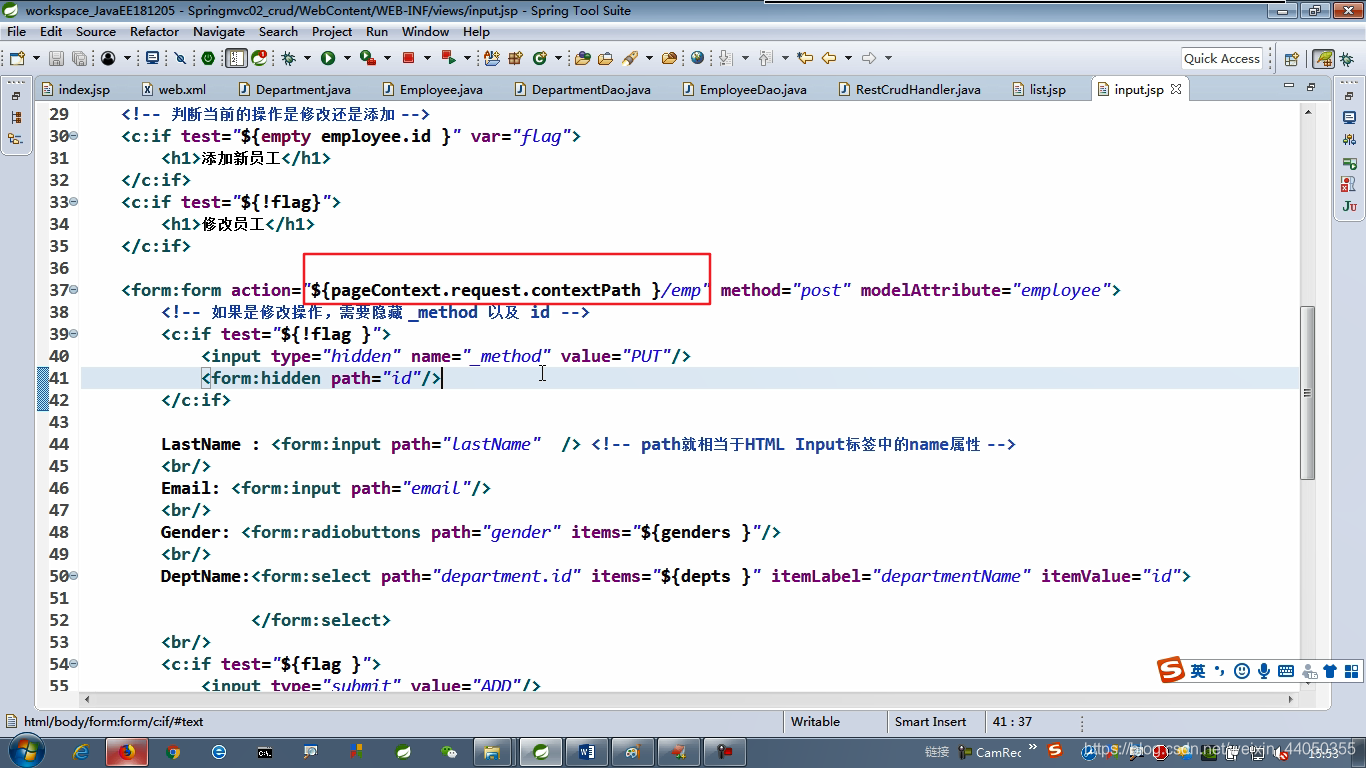This screenshot has width=1366, height=768.
Task: Open Word from the taskbar
Action: pyautogui.click(x=587, y=751)
